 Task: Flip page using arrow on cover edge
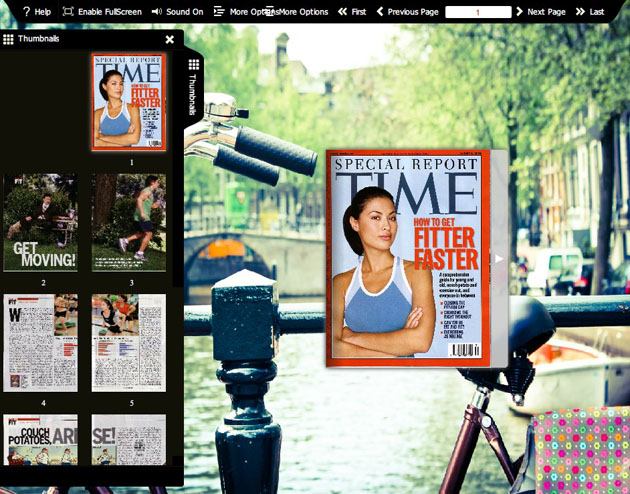point(499,259)
